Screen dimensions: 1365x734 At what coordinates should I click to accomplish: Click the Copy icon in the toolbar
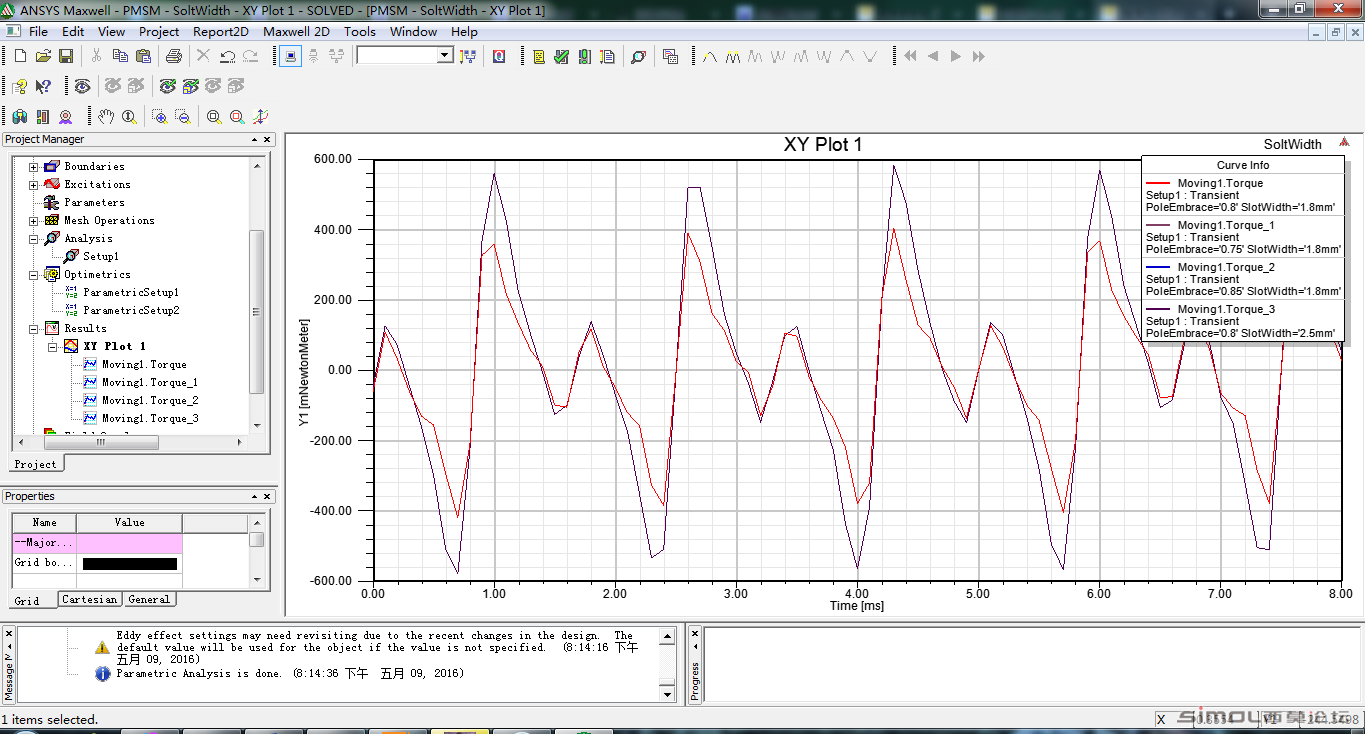[x=119, y=56]
